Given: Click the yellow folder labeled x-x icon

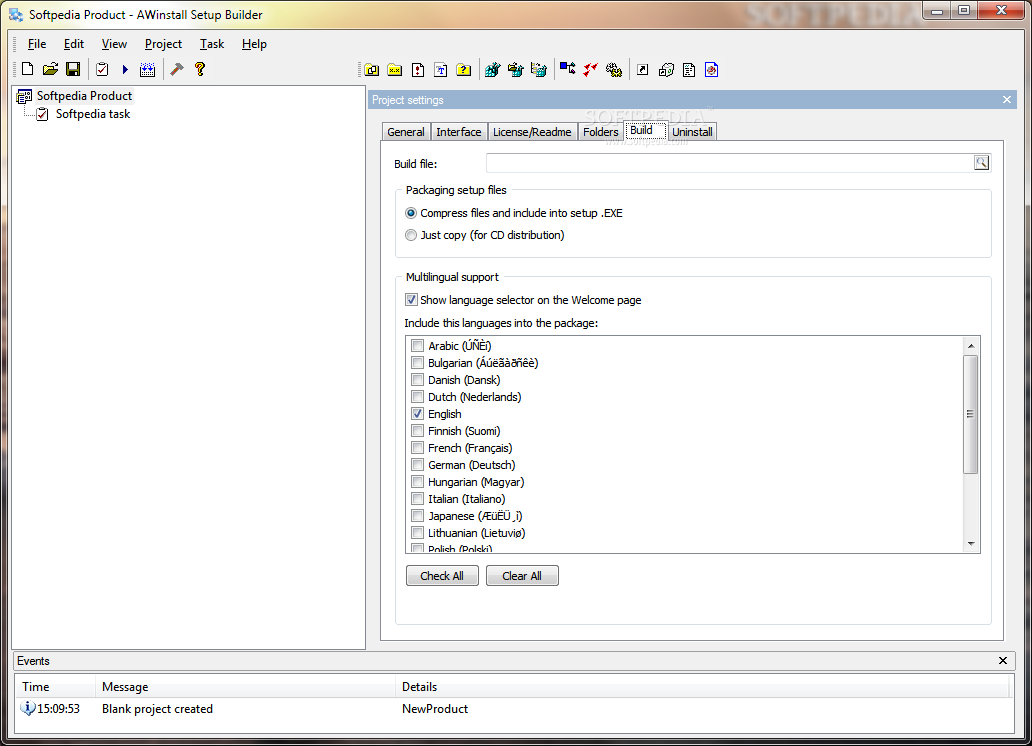Looking at the screenshot, I should point(395,70).
